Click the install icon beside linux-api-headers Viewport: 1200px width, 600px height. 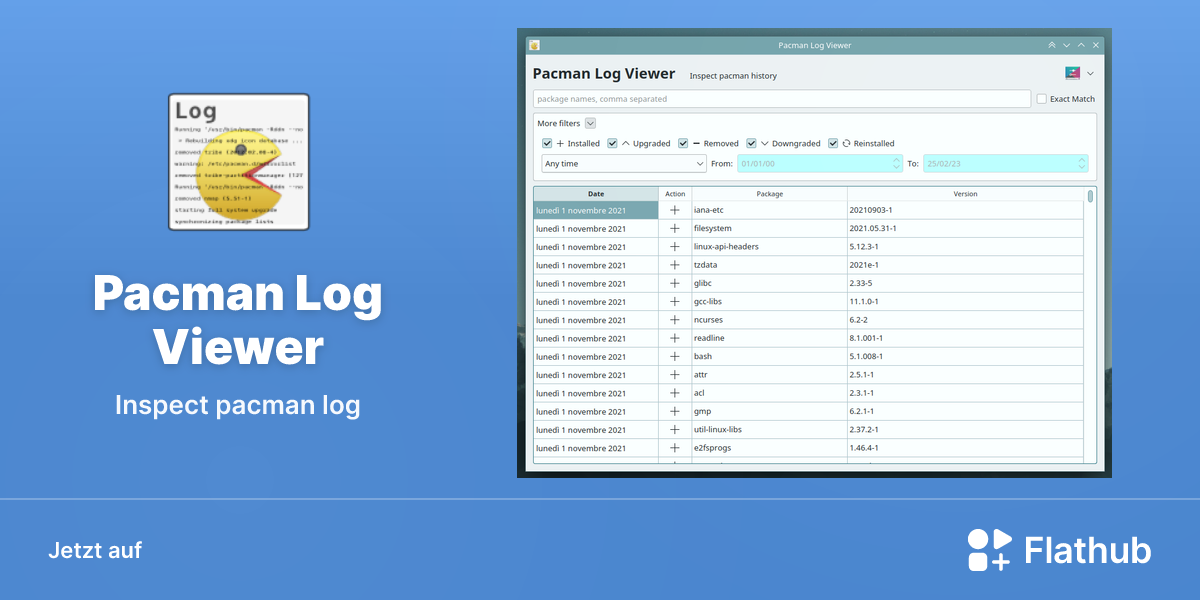pyautogui.click(x=675, y=247)
